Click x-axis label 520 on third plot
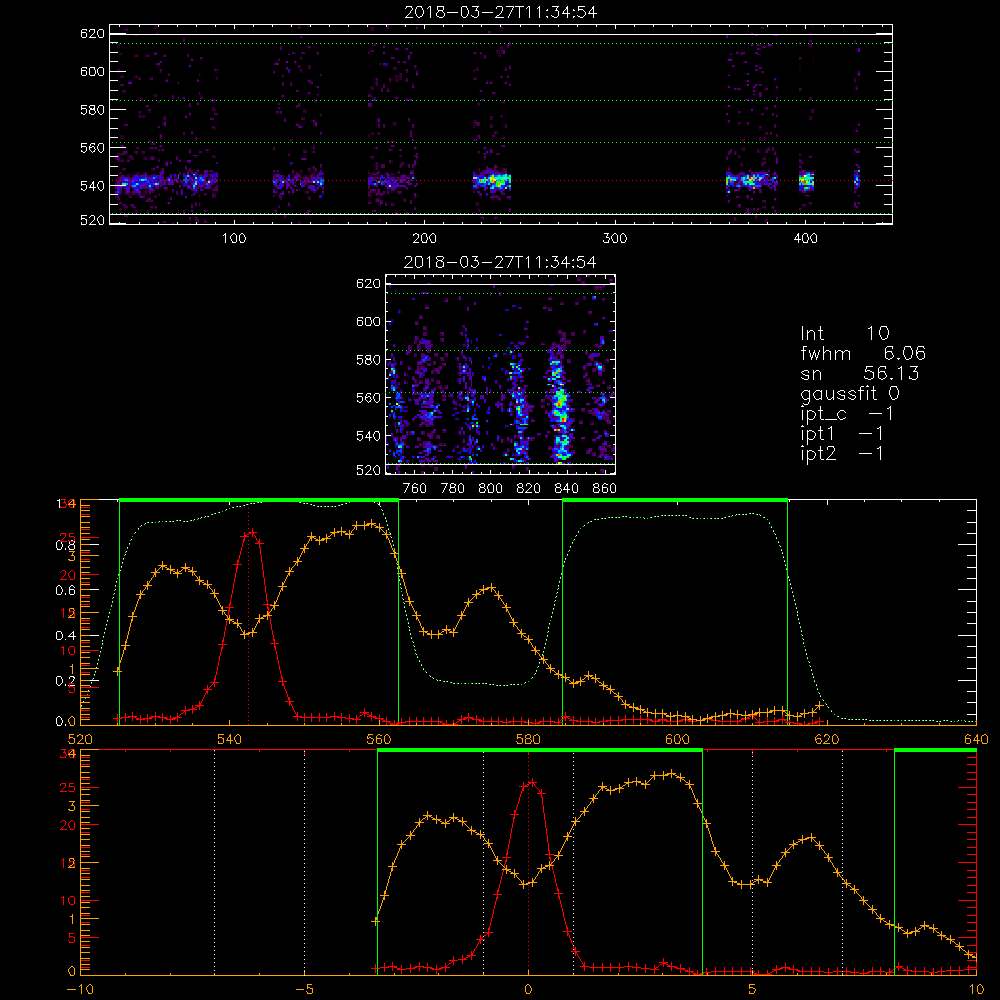Viewport: 1000px width, 1000px height. [80, 740]
